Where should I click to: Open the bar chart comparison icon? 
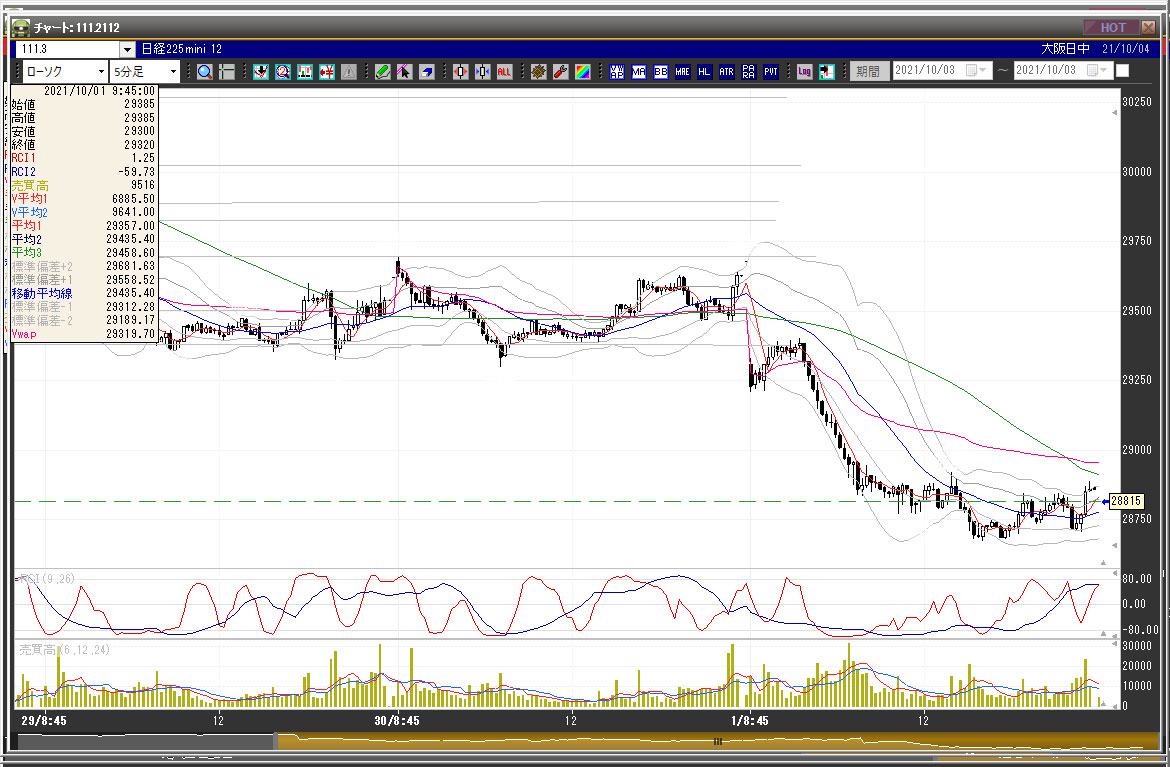point(304,72)
